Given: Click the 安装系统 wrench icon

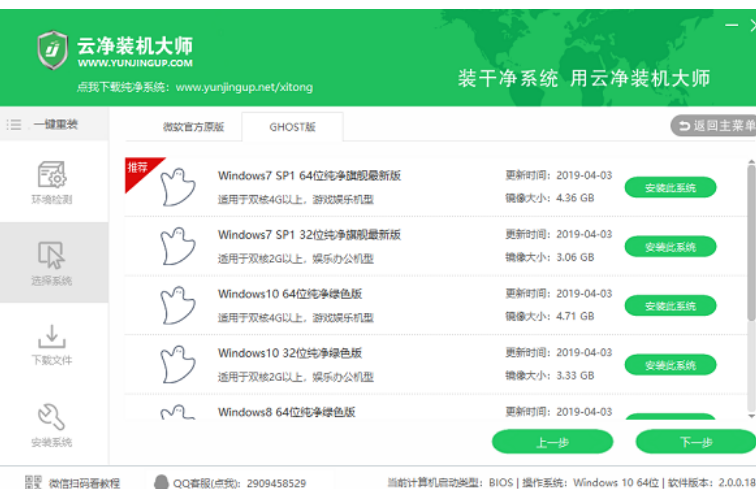Looking at the screenshot, I should click(x=51, y=417).
